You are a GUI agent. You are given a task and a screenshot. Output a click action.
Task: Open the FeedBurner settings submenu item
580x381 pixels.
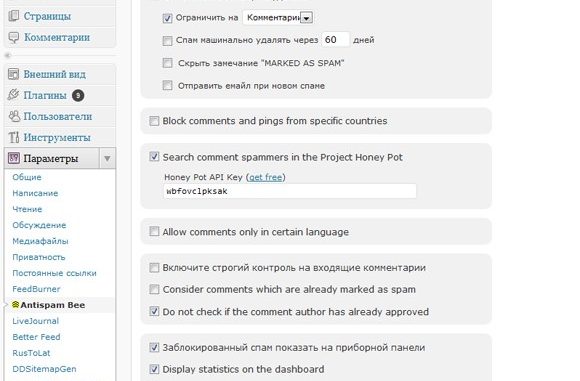[x=36, y=289]
